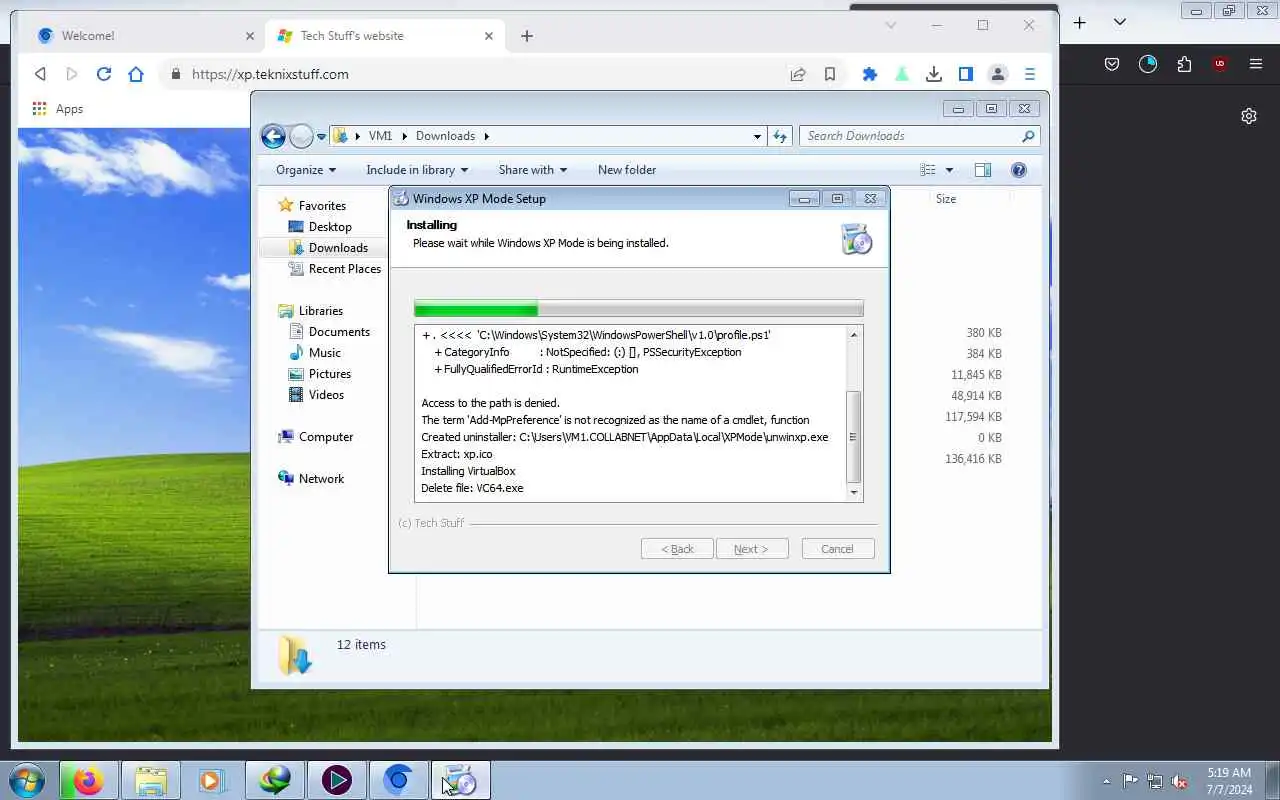Open the Windows Start orb
This screenshot has height=800, width=1280.
pyautogui.click(x=27, y=780)
